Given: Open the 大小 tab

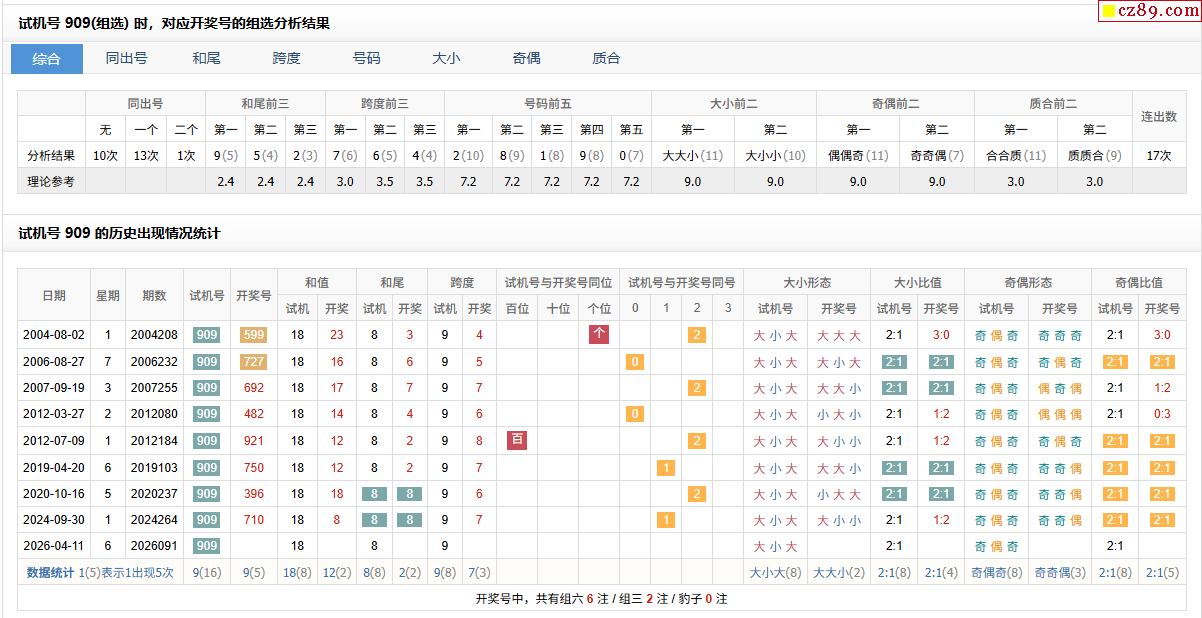Looking at the screenshot, I should click(x=446, y=58).
